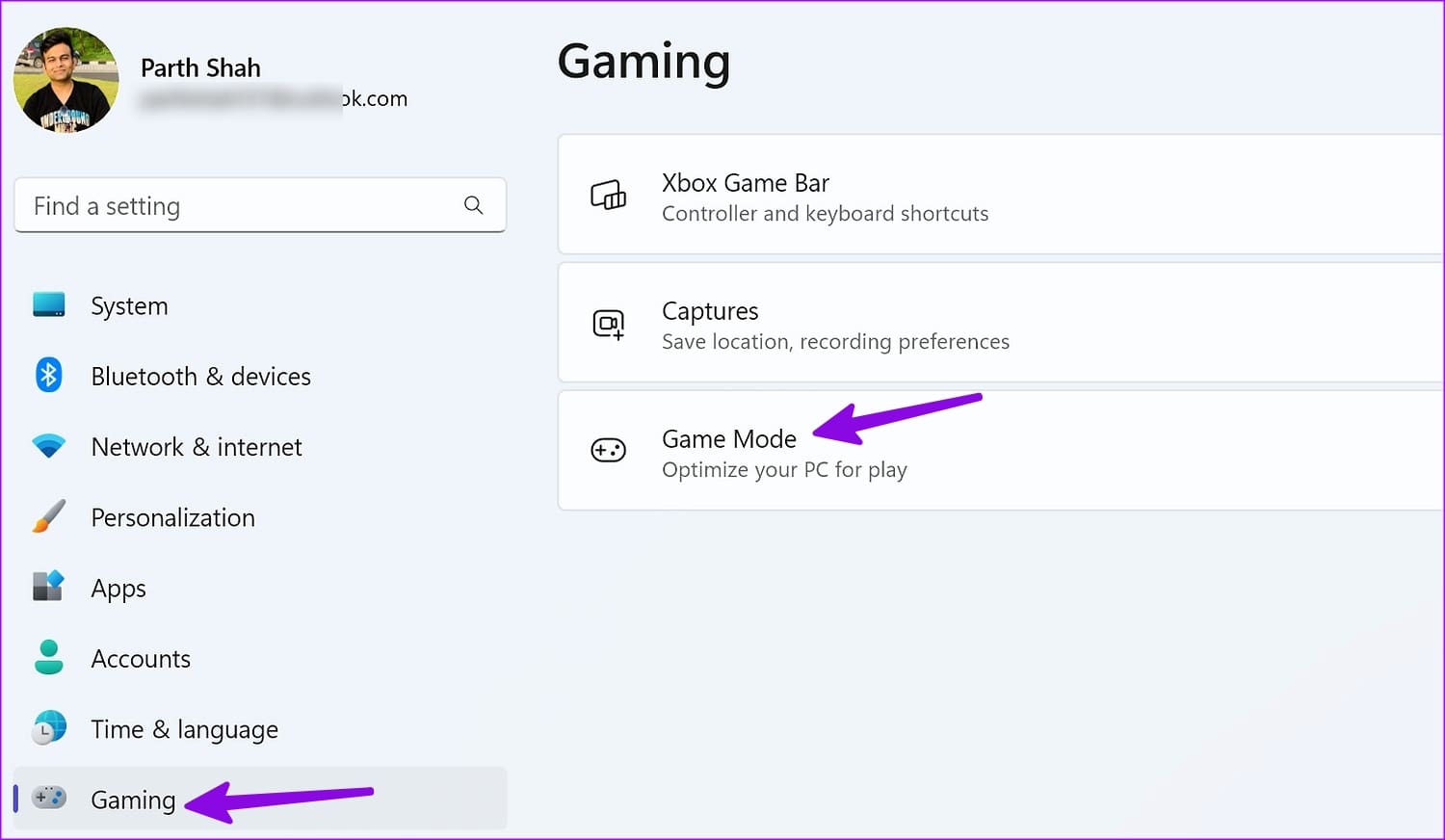
Task: Click the Game Mode controller icon
Action: coord(608,450)
